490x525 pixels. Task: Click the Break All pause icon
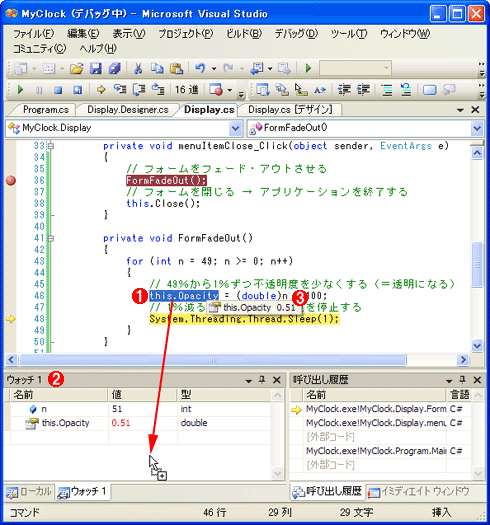point(39,90)
